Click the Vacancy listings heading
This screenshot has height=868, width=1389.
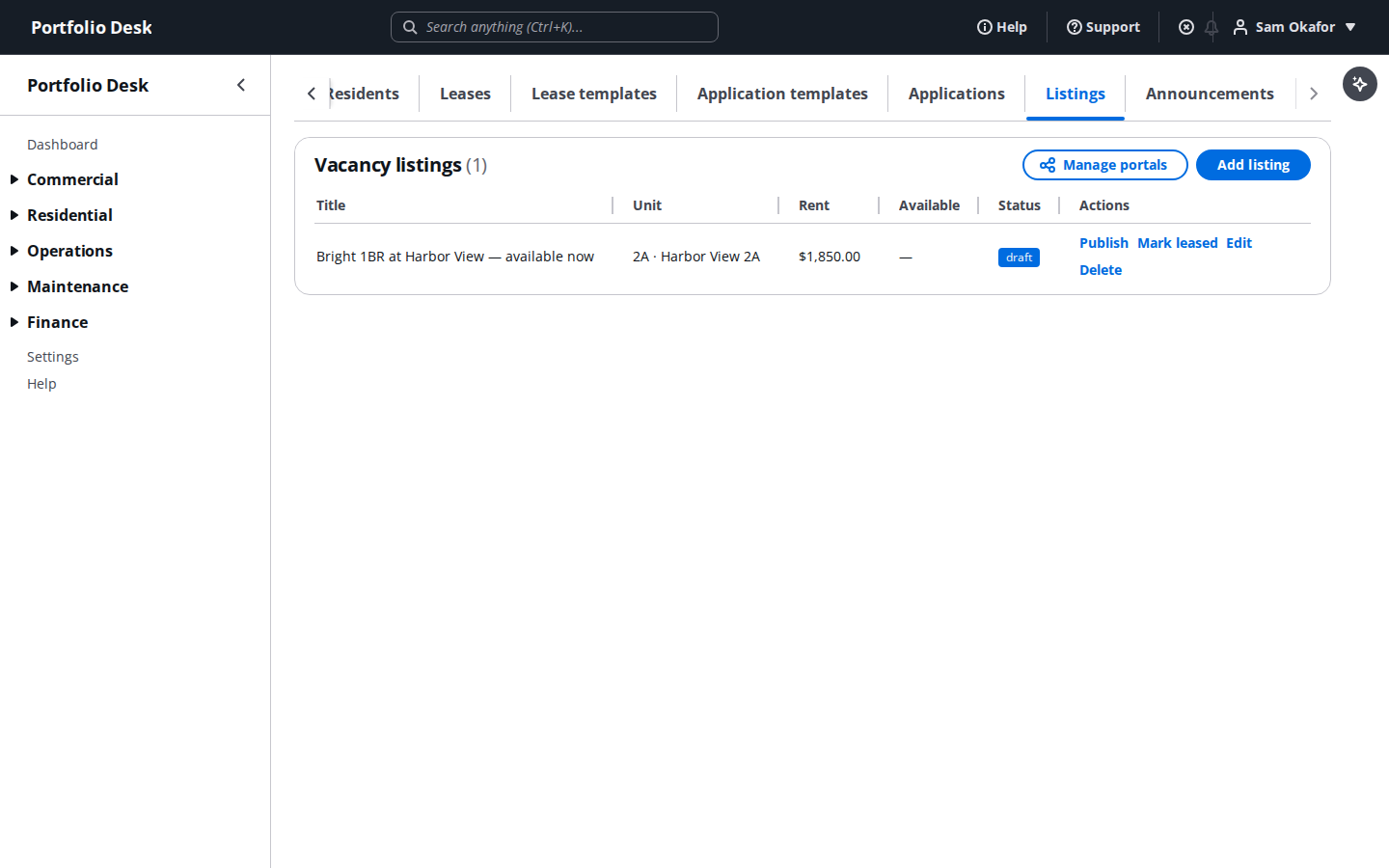coord(388,165)
